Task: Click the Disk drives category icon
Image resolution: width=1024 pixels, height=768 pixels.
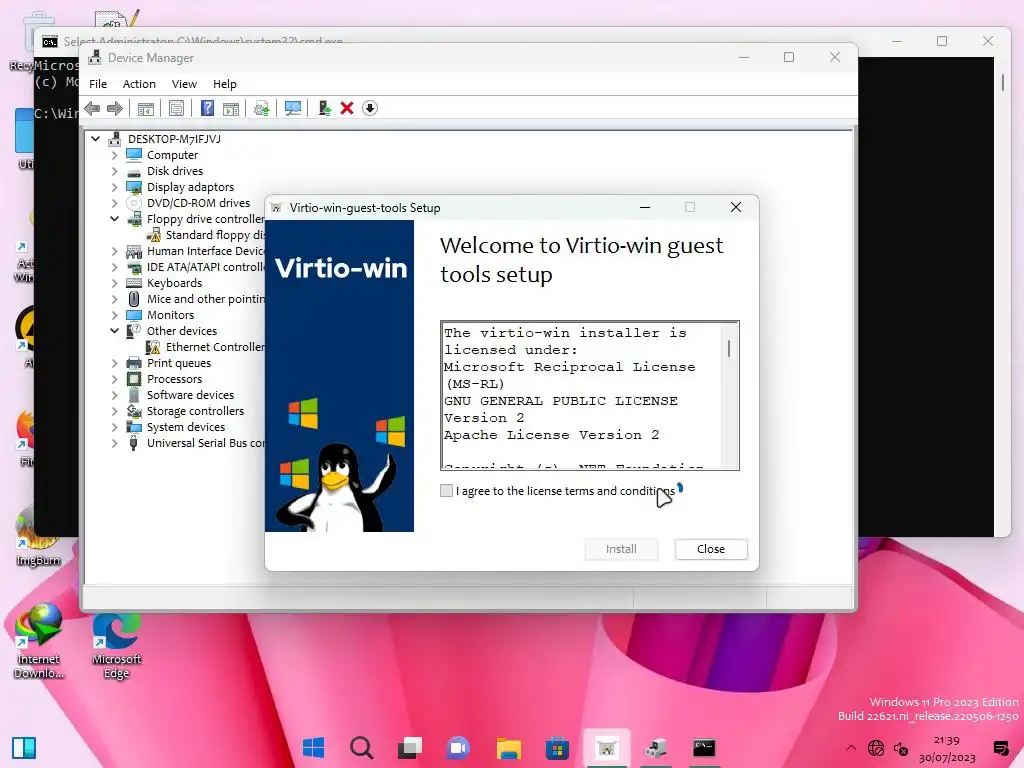Action: tap(134, 172)
